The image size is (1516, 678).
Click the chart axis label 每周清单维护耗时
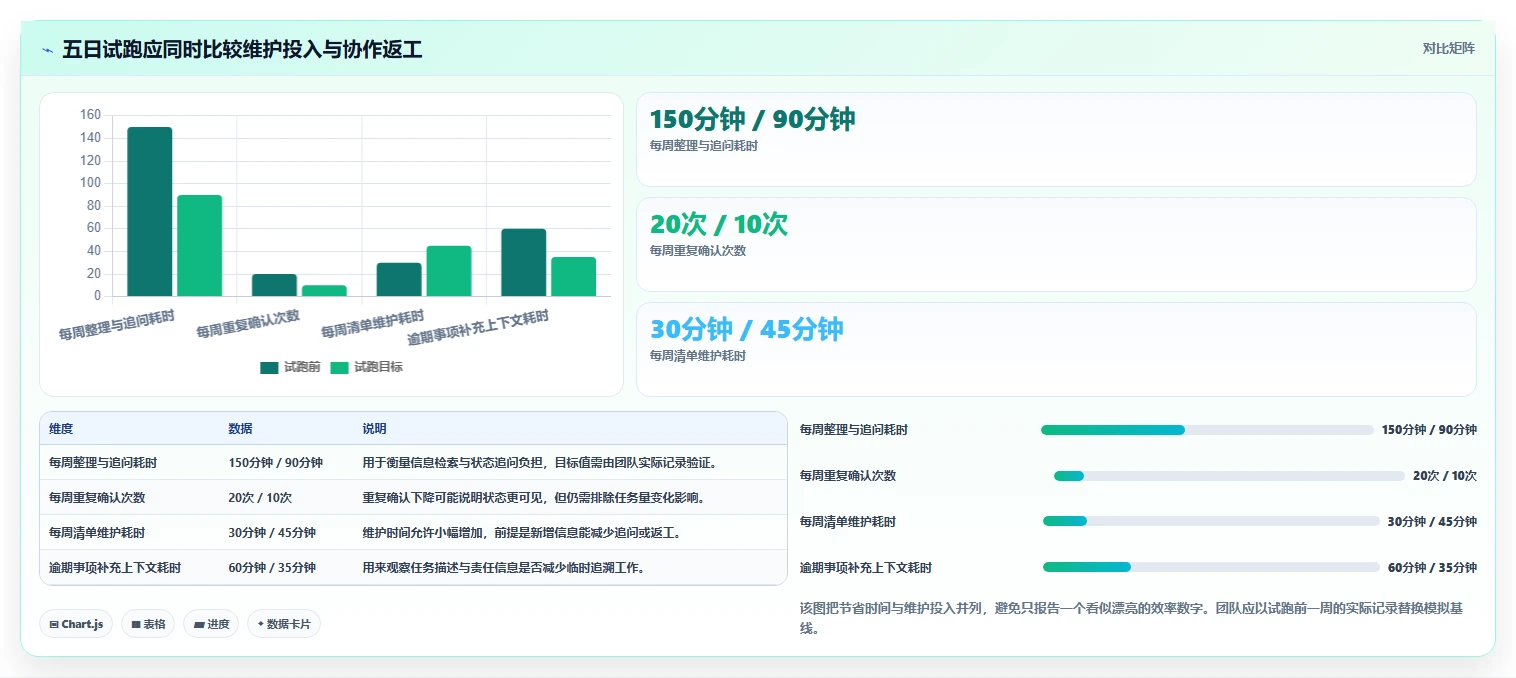(x=372, y=323)
